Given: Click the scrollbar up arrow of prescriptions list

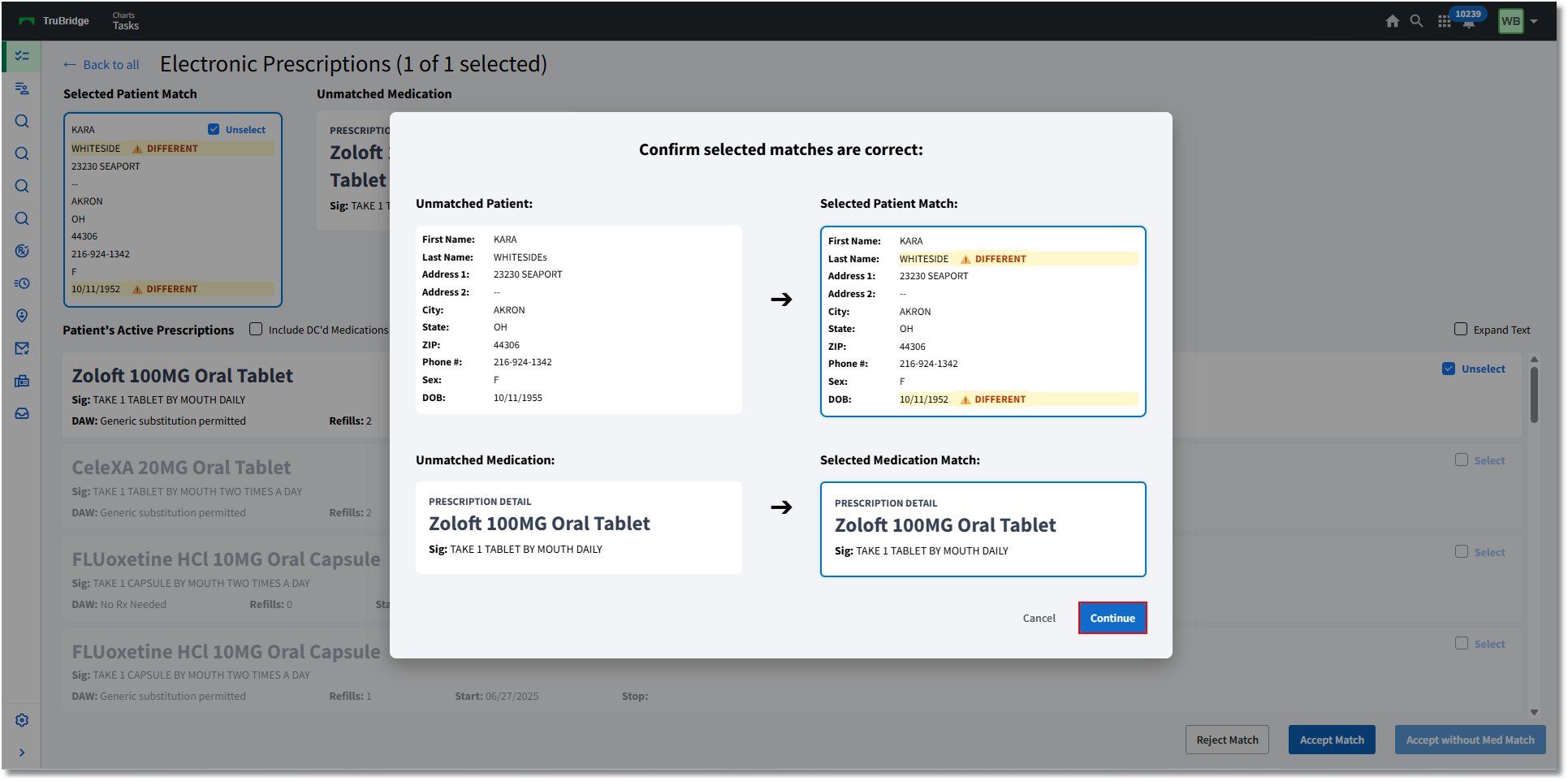Looking at the screenshot, I should (x=1534, y=359).
